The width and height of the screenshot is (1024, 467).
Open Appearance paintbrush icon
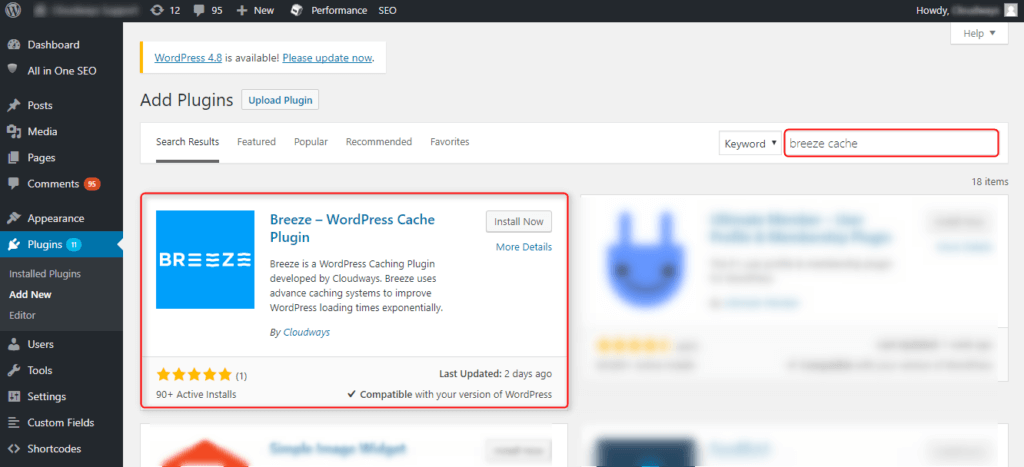[x=13, y=218]
